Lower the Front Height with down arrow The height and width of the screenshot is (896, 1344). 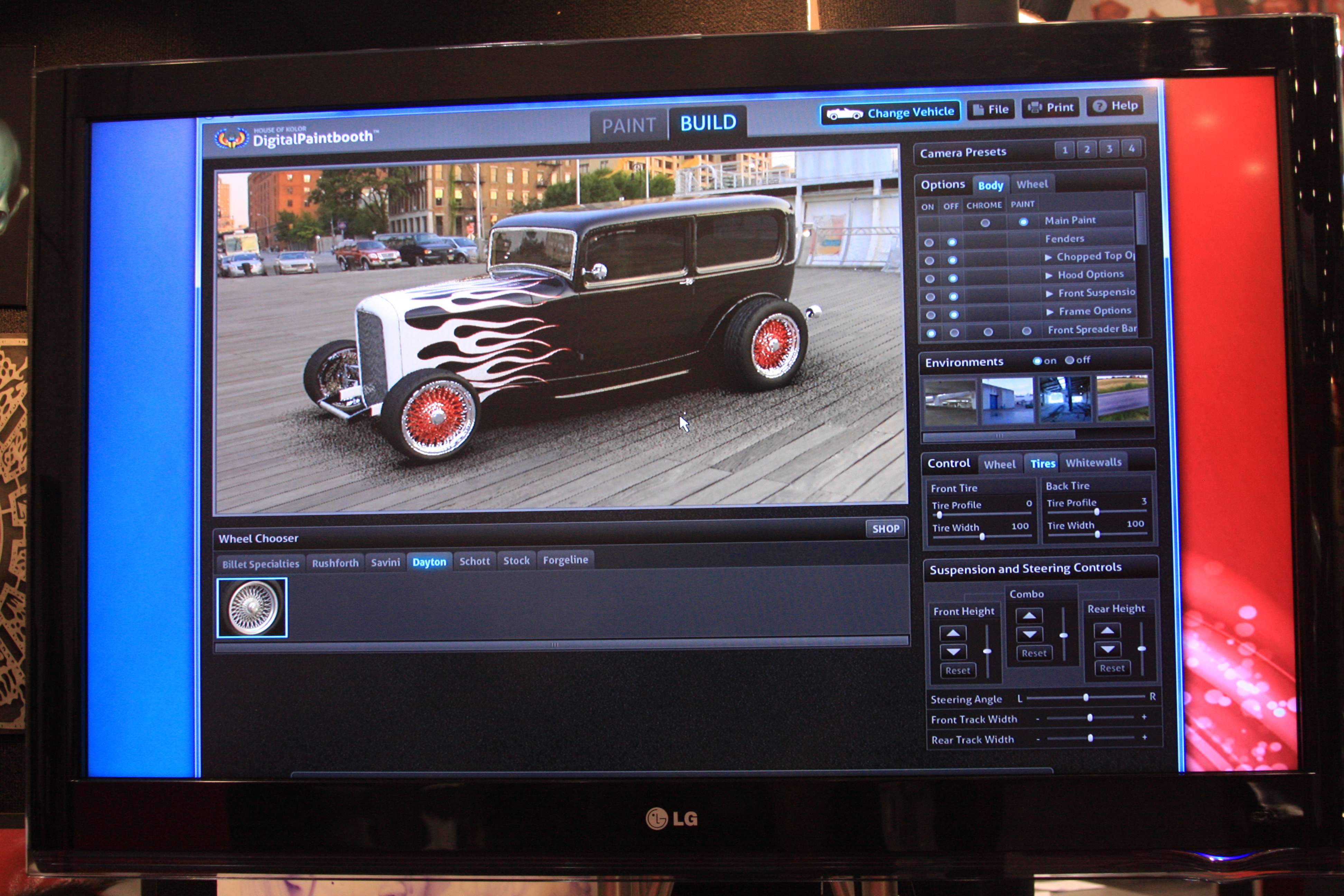[x=953, y=652]
